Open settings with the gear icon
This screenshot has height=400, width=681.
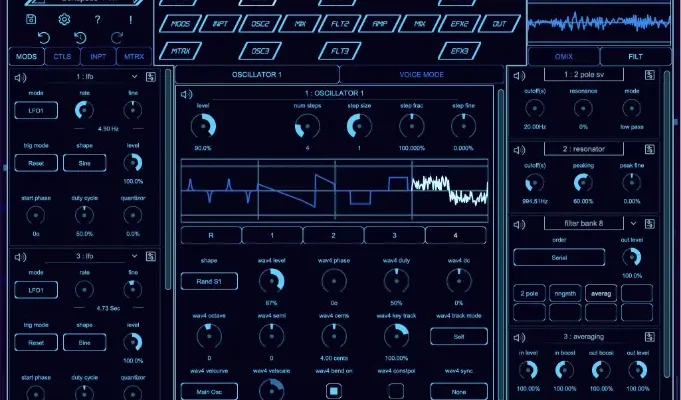pyautogui.click(x=64, y=19)
